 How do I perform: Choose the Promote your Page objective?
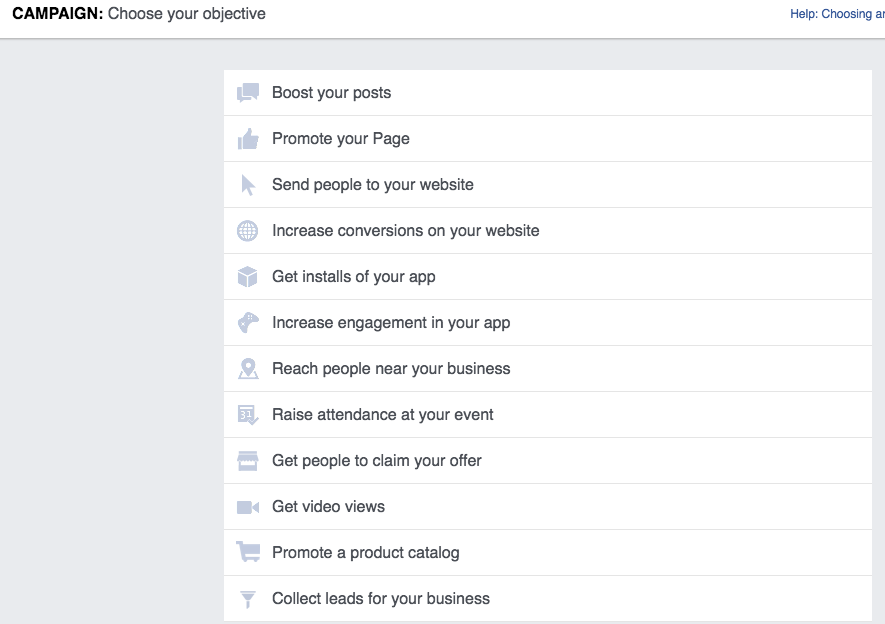(x=340, y=138)
